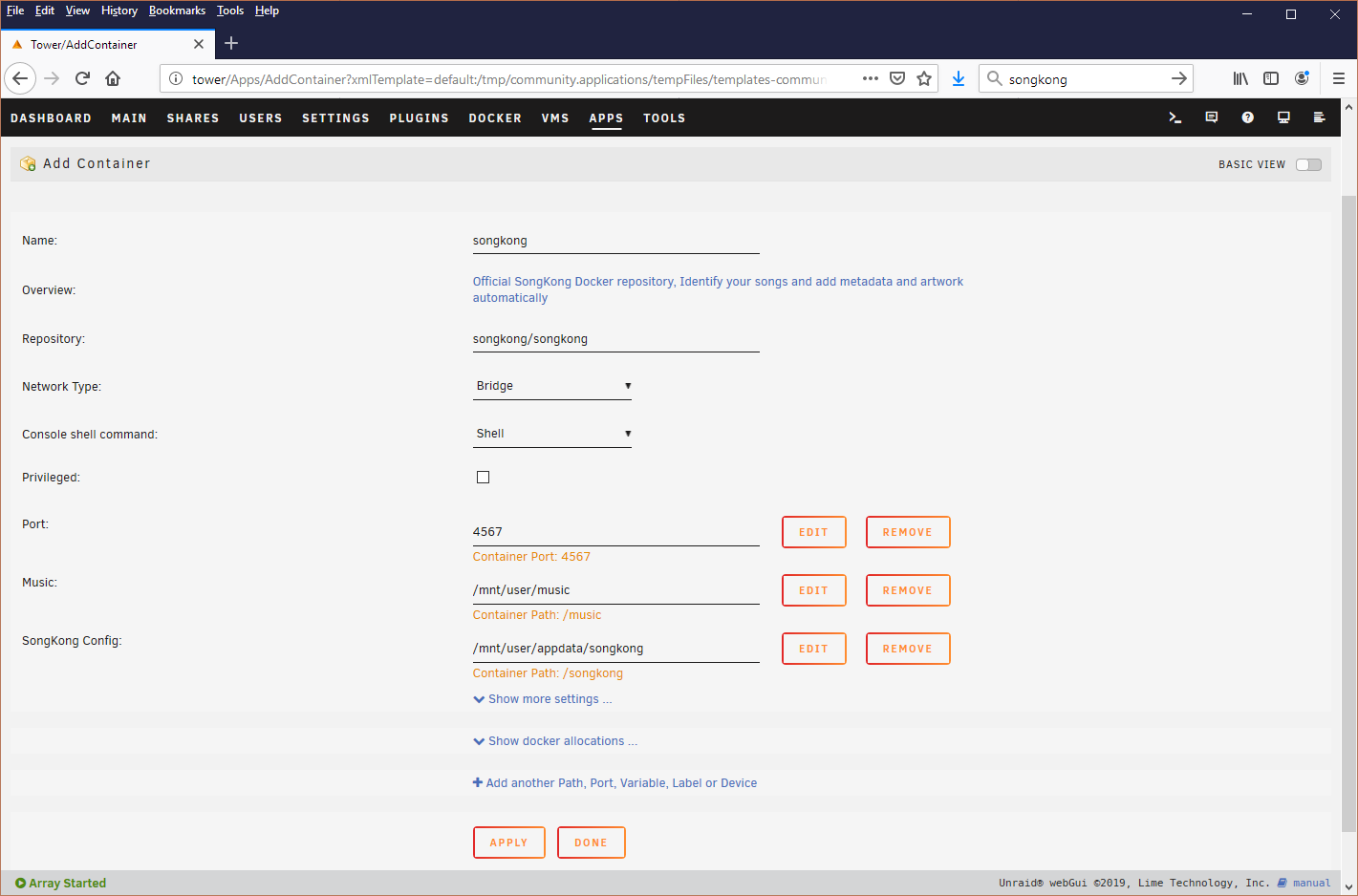Open the Shares tab
This screenshot has width=1358, height=896.
pos(193,118)
